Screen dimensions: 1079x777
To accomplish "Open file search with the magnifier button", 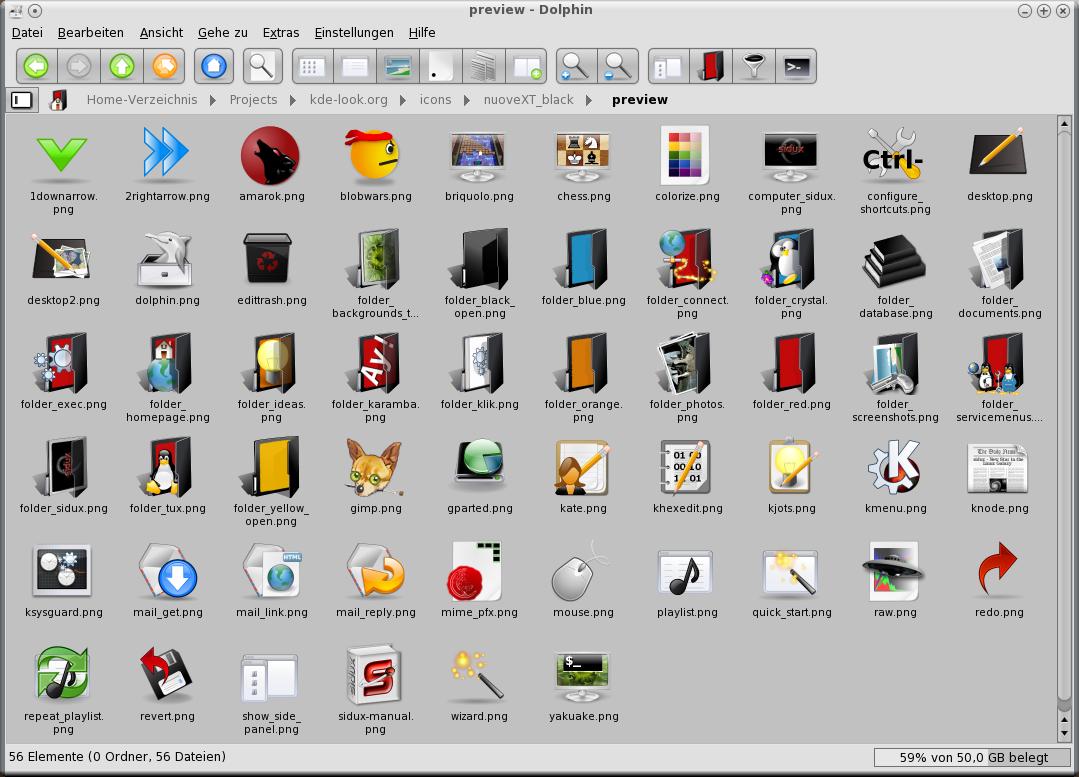I will (262, 66).
